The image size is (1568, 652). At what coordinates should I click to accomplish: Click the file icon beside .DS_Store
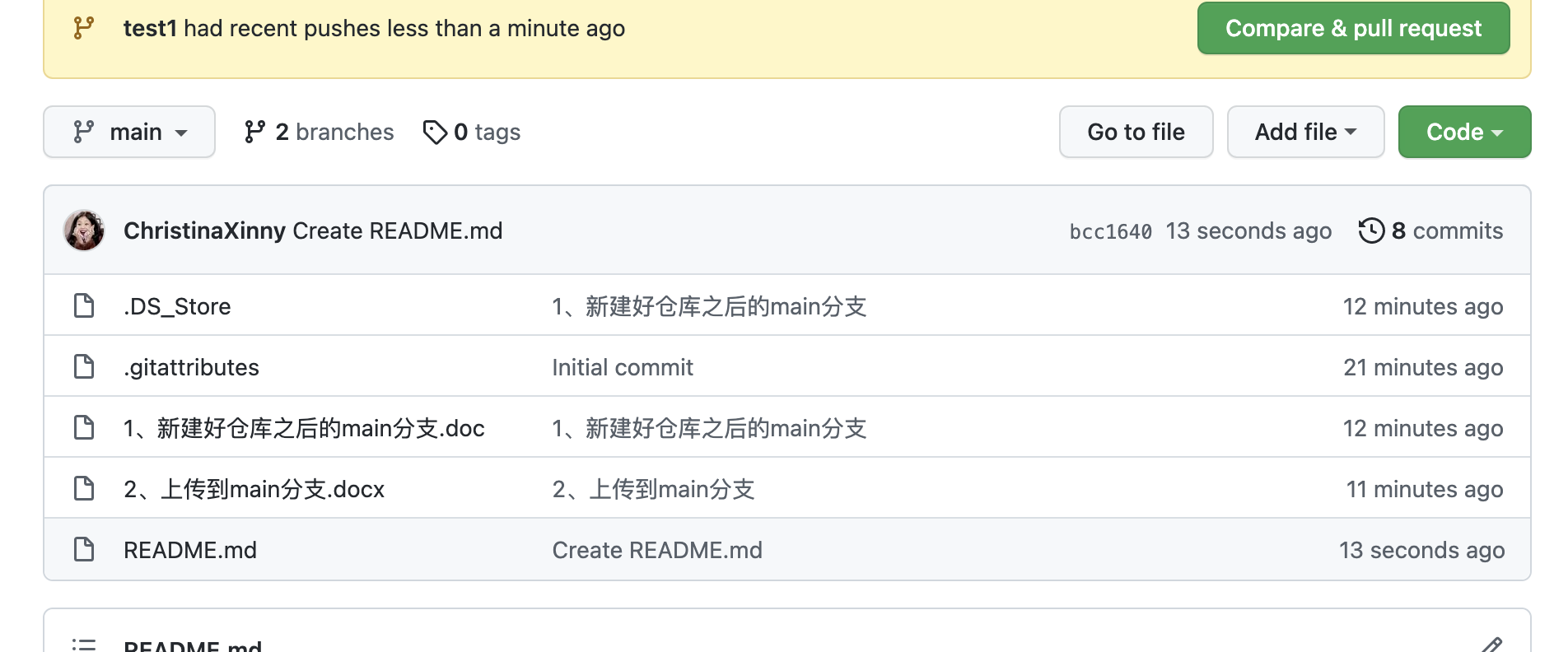[x=83, y=305]
